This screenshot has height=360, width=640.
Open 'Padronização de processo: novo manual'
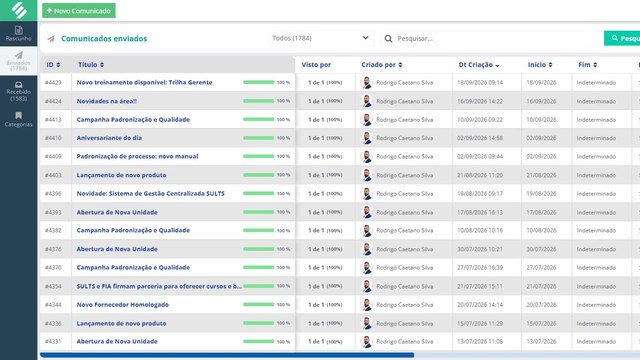pos(137,156)
